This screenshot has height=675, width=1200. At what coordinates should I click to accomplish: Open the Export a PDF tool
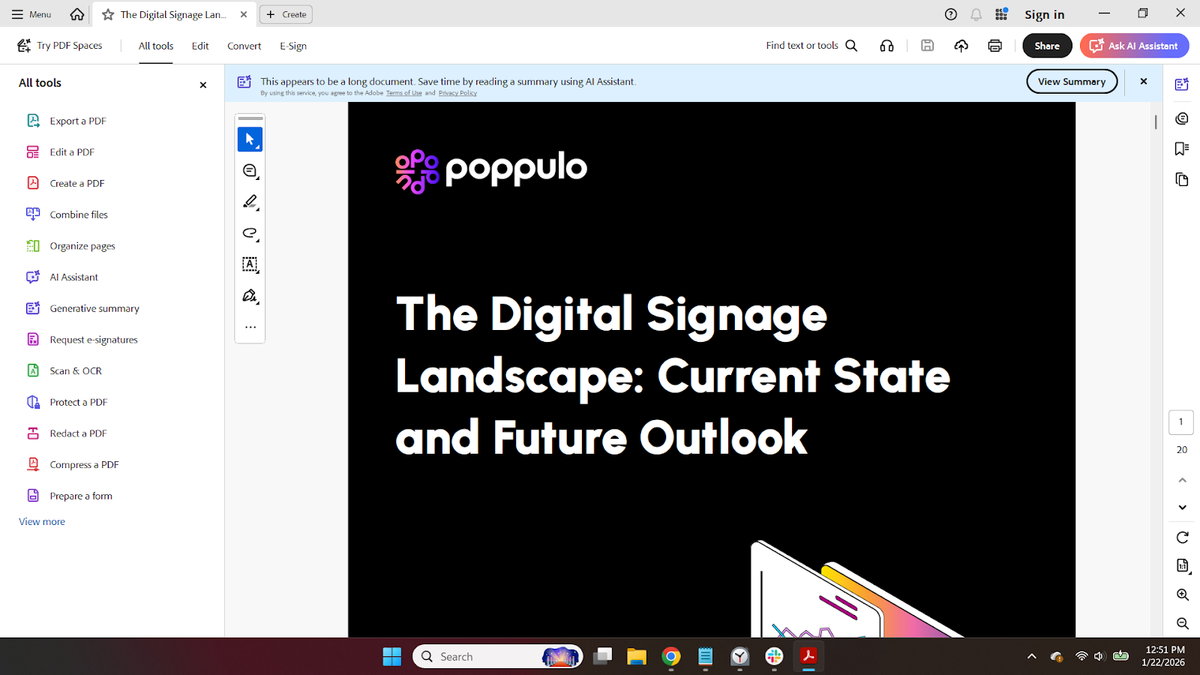66,121
